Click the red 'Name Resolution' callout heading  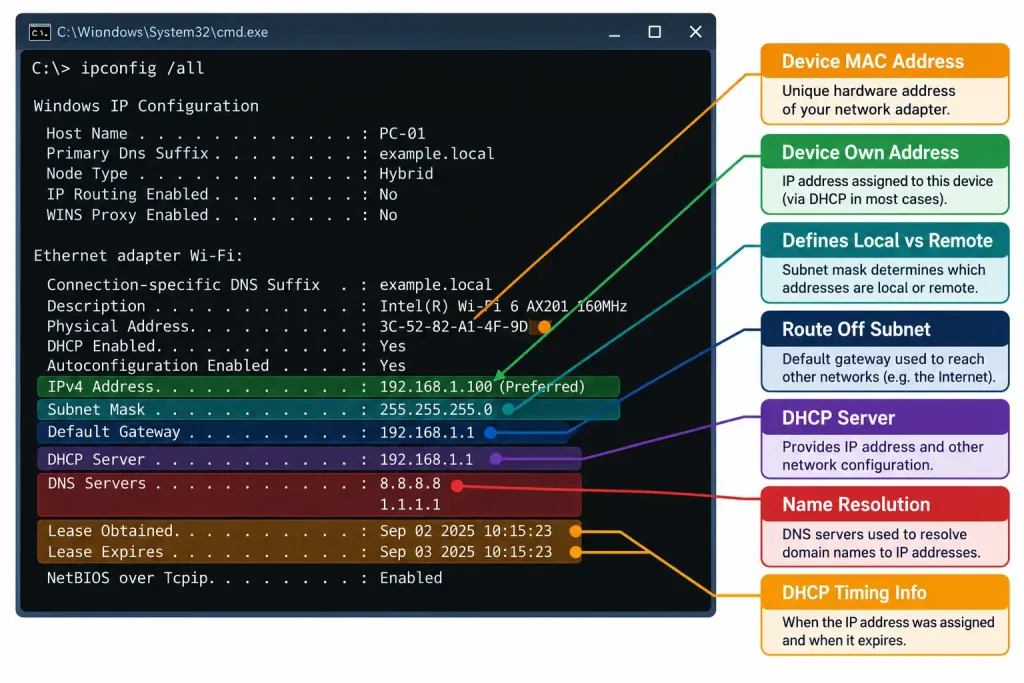pos(856,504)
